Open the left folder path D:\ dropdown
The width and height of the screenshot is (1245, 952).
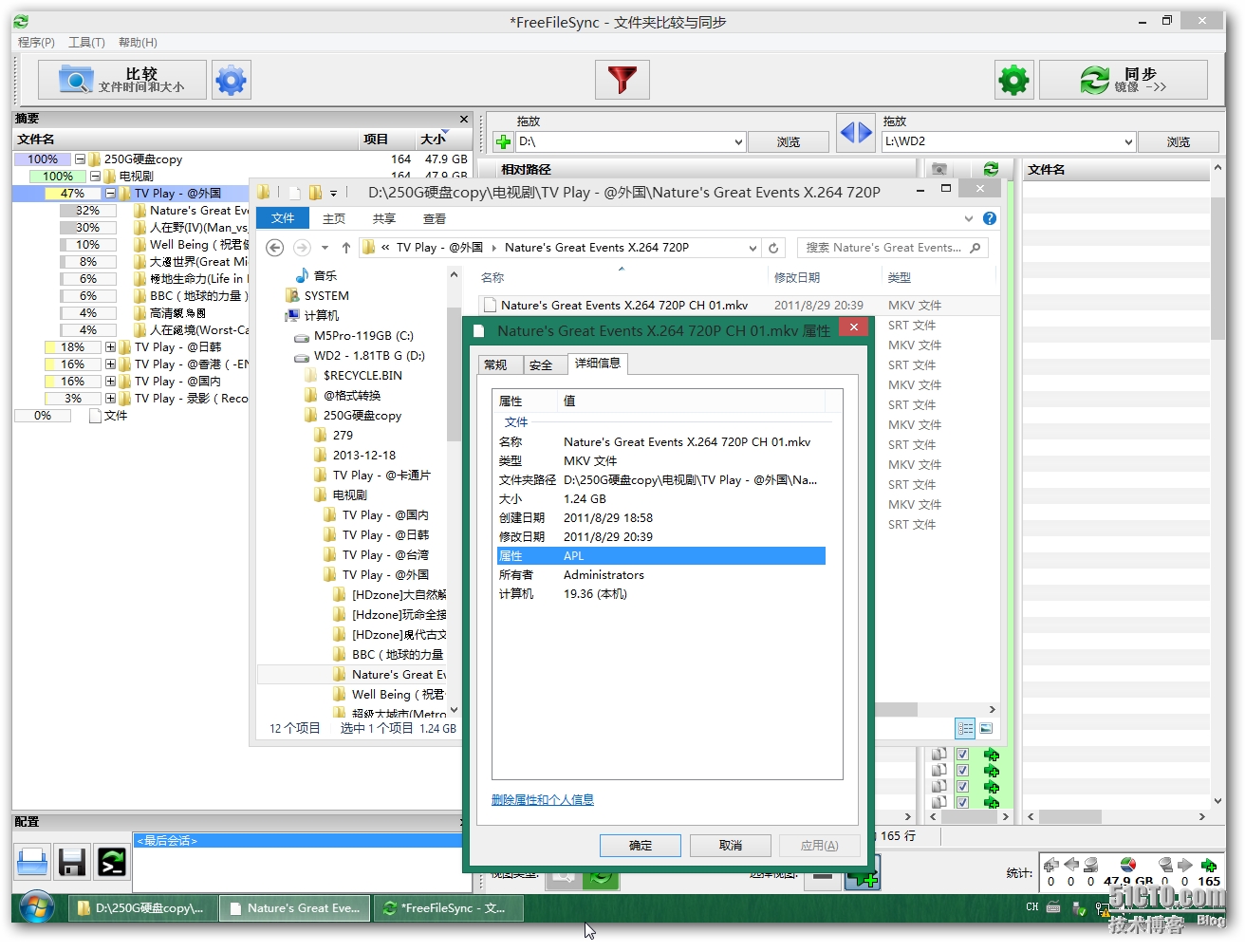click(x=738, y=141)
